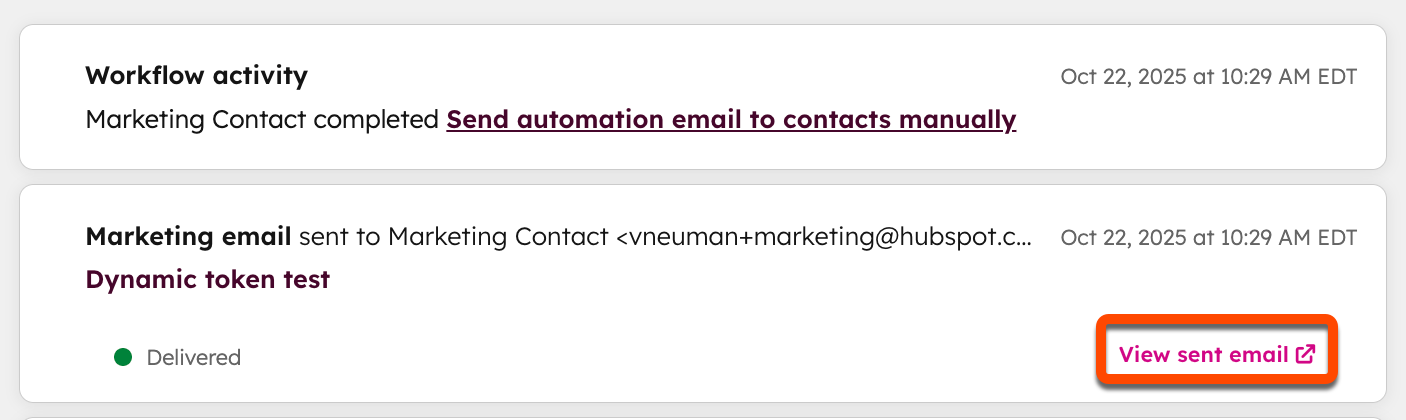
Task: Click "Oct 22, 2025" date in Workflow activity card
Action: tap(1122, 77)
